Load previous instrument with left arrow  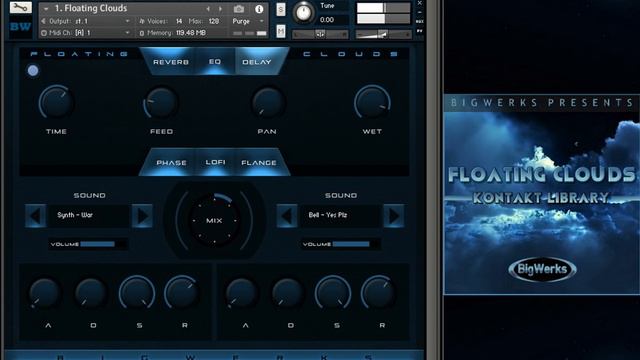click(x=208, y=9)
